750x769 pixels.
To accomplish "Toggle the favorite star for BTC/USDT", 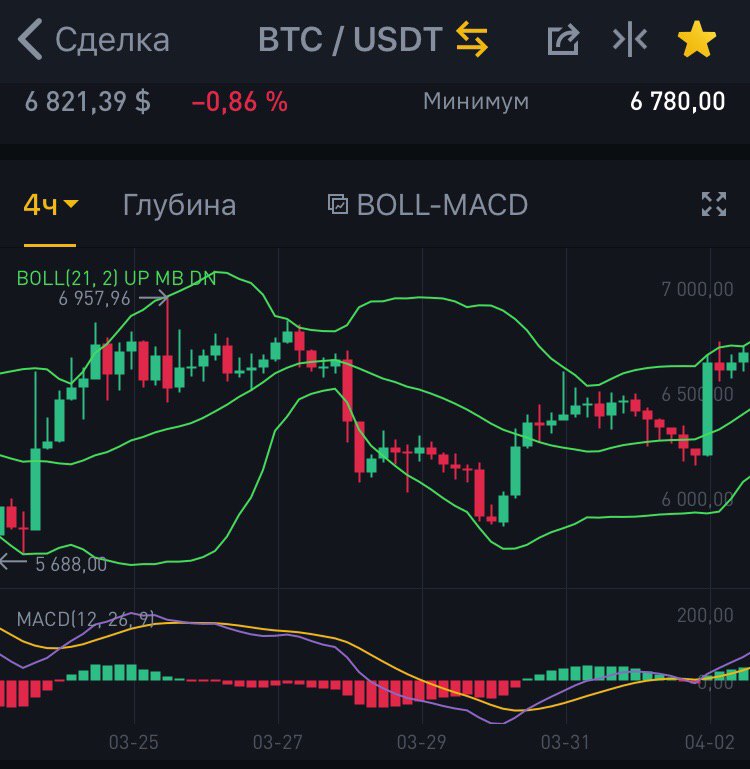I will click(697, 39).
